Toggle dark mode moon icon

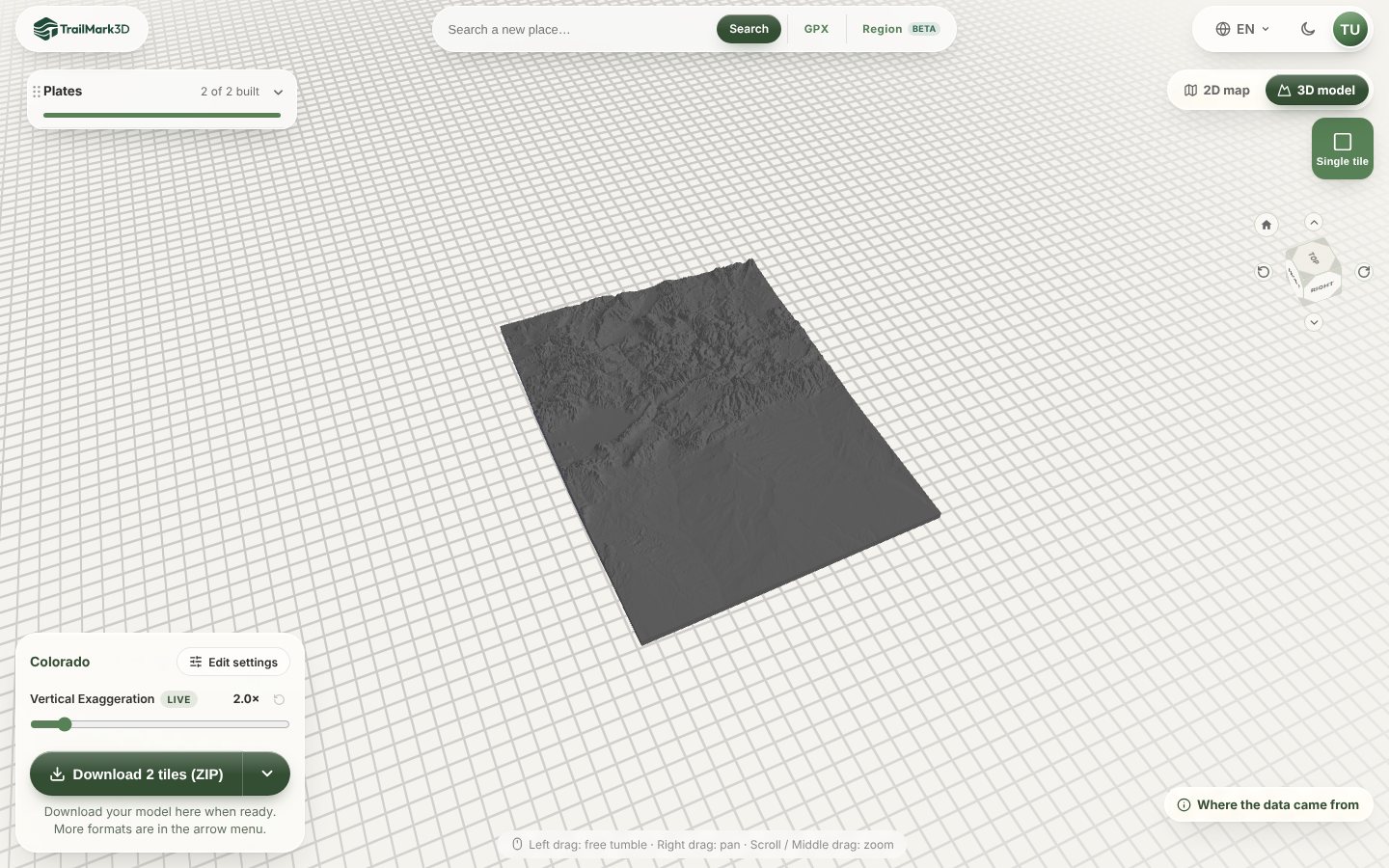tap(1308, 29)
